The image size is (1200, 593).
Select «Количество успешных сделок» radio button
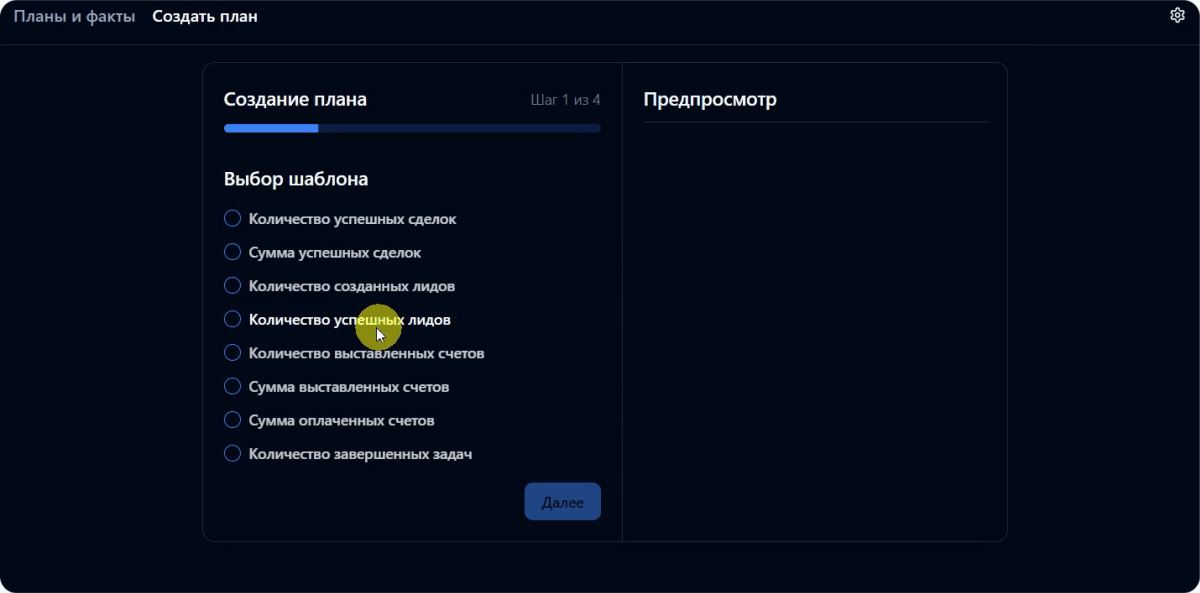(x=232, y=218)
